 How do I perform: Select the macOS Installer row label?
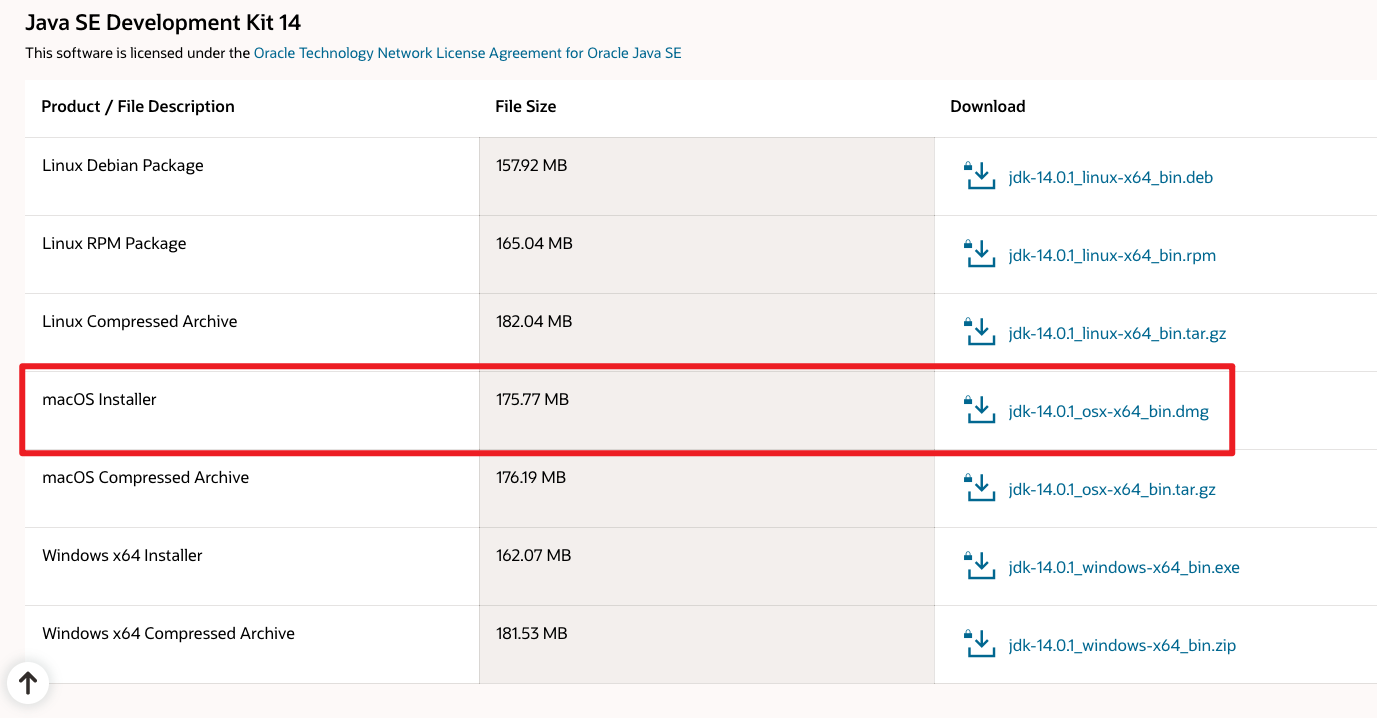(x=99, y=399)
